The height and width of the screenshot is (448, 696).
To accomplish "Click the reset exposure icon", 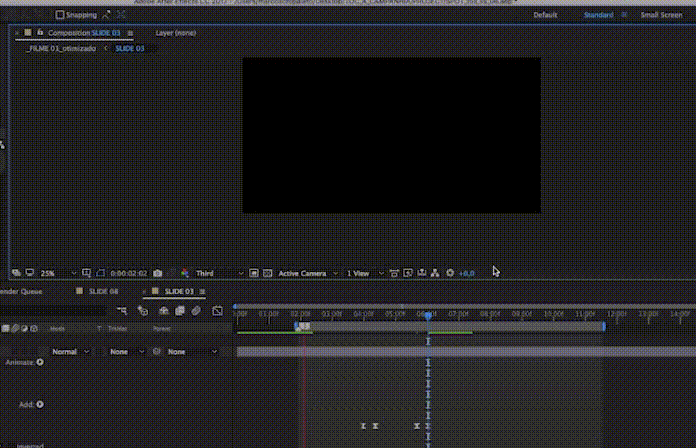I will pos(450,273).
